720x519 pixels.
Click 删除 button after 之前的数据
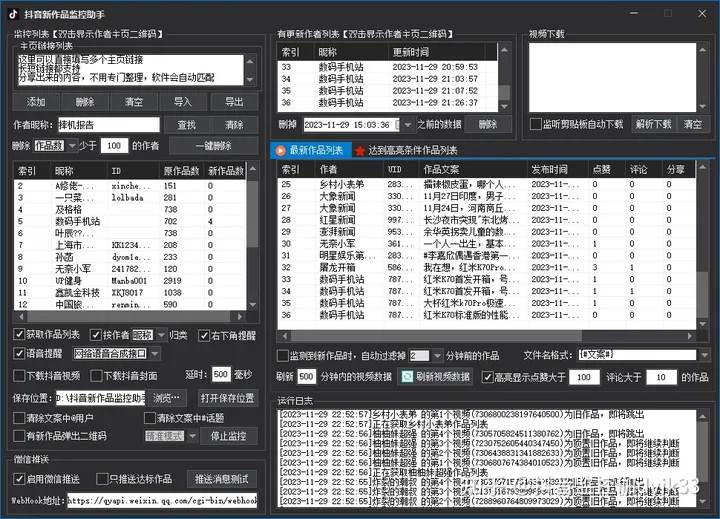coord(488,124)
